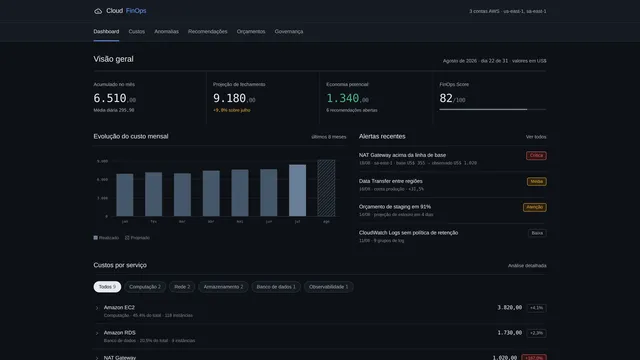Filter services by Observabilidade 1
This screenshot has width=640, height=360.
point(329,287)
